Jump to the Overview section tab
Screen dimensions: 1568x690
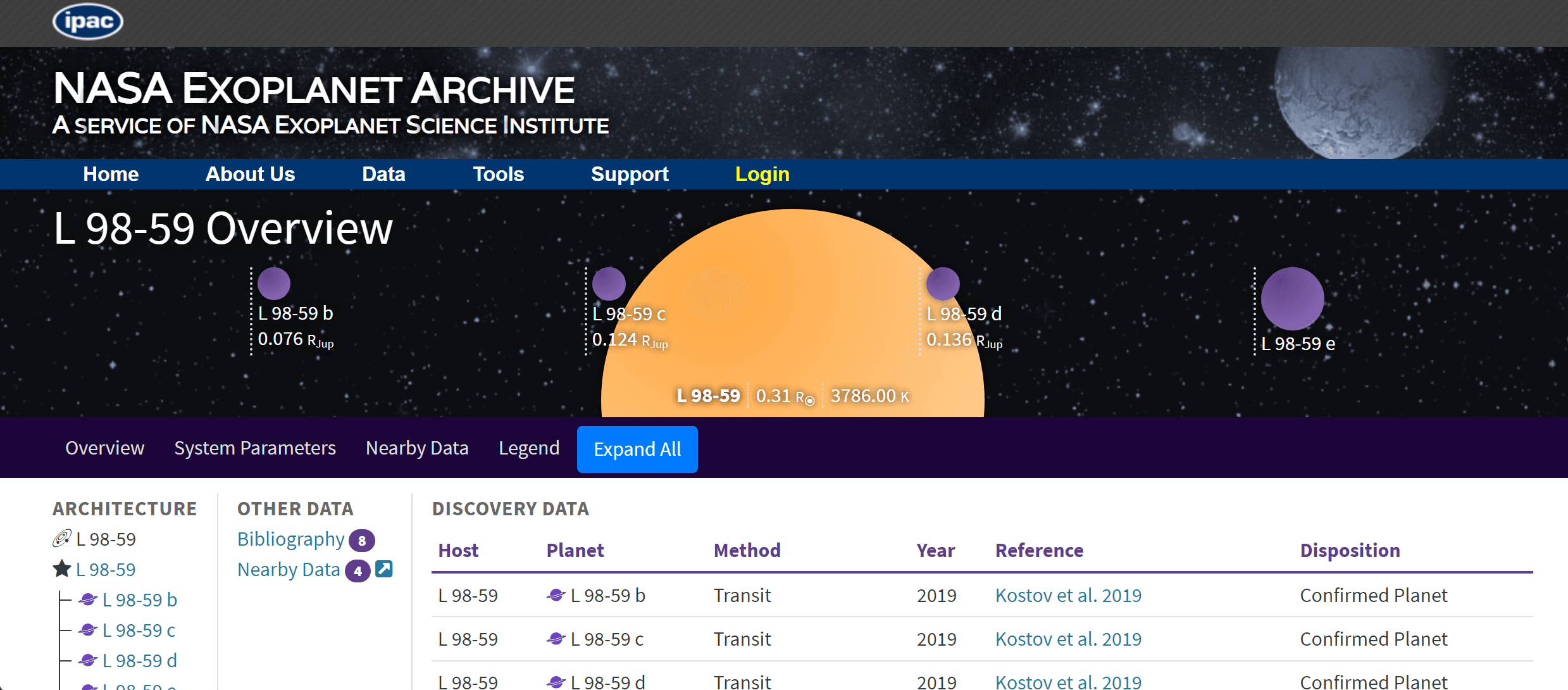pyautogui.click(x=105, y=448)
